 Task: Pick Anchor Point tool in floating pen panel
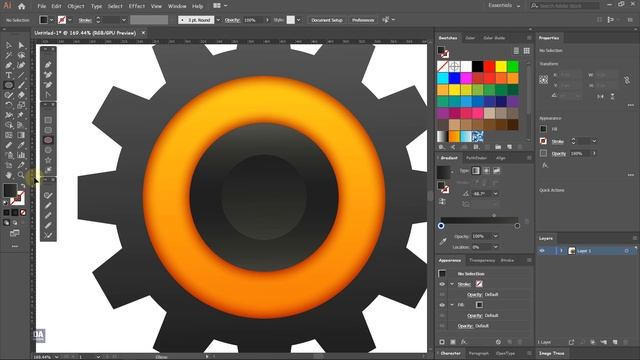[48, 95]
